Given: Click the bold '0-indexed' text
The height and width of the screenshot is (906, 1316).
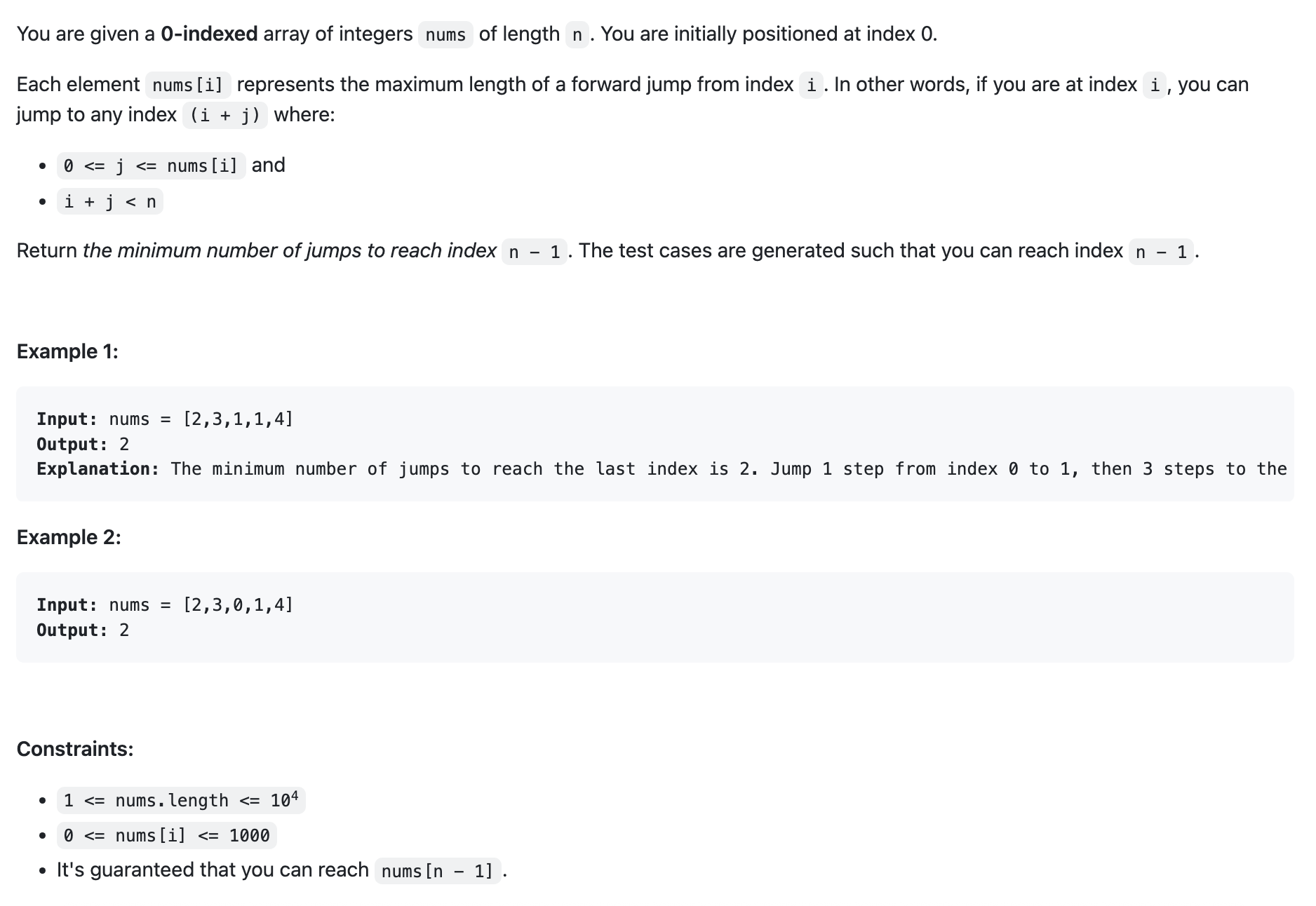Looking at the screenshot, I should 209,34.
